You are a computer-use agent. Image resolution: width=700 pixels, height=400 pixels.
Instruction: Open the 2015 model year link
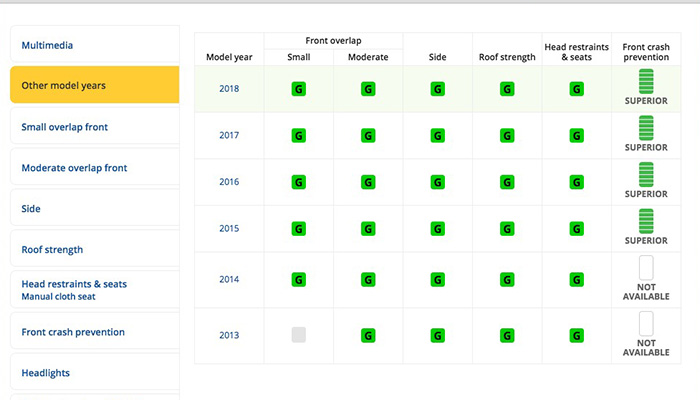(229, 228)
